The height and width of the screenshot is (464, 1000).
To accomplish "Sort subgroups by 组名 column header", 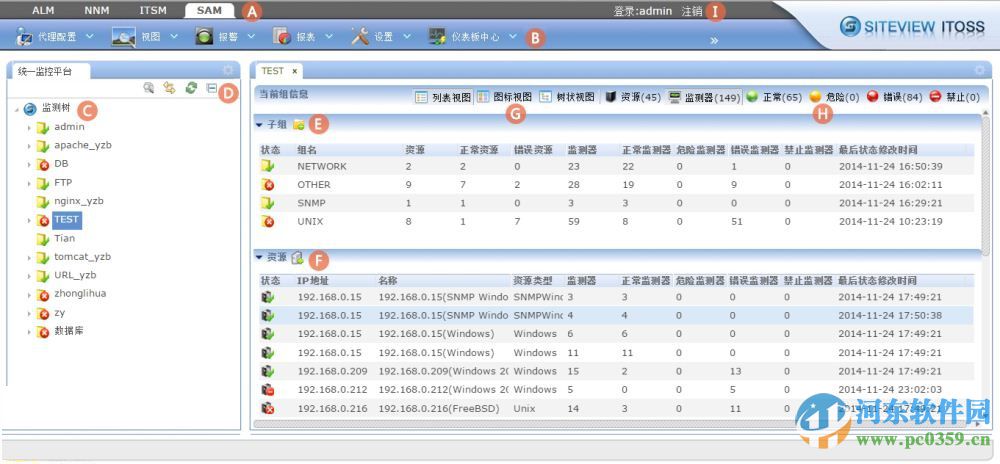I will pyautogui.click(x=307, y=150).
